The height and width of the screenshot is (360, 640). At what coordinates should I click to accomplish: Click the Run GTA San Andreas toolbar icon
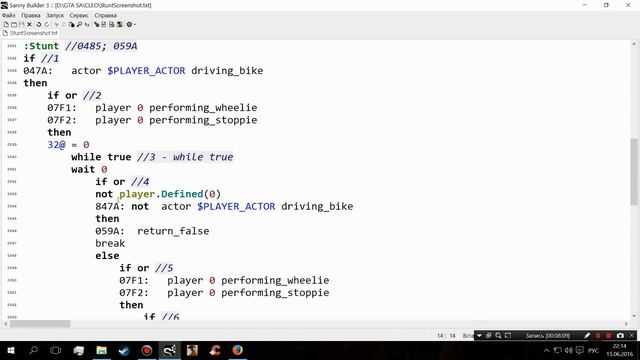pos(120,24)
